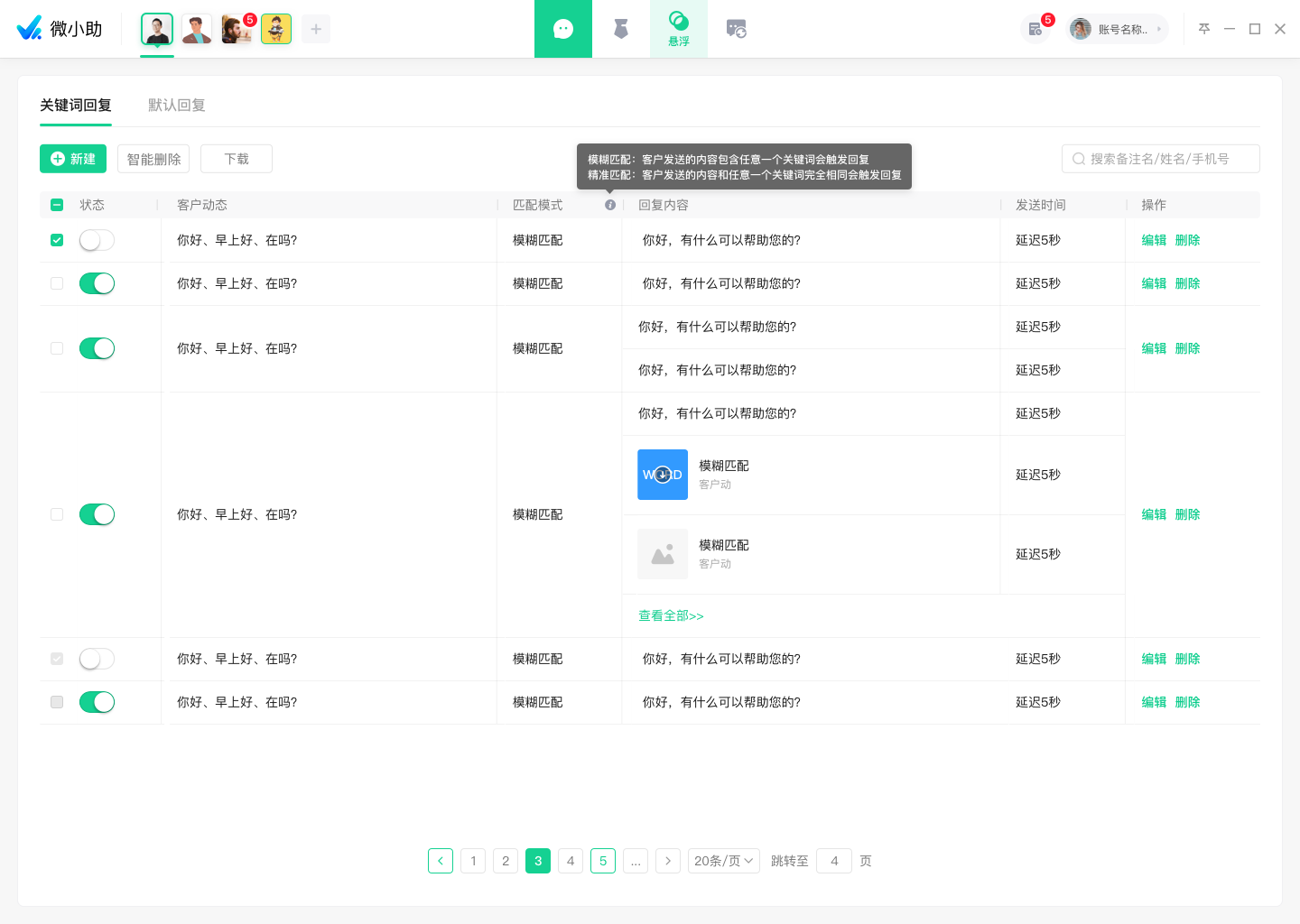Open the tag label icon in top bar
The width and height of the screenshot is (1300, 924).
[x=621, y=29]
